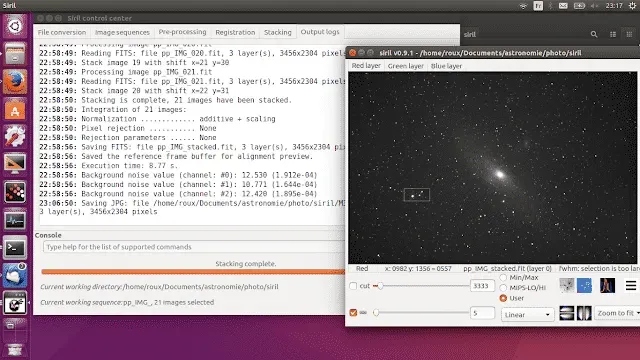Open the Bluetooth indicator menu
The image size is (640, 360).
pos(551,6)
